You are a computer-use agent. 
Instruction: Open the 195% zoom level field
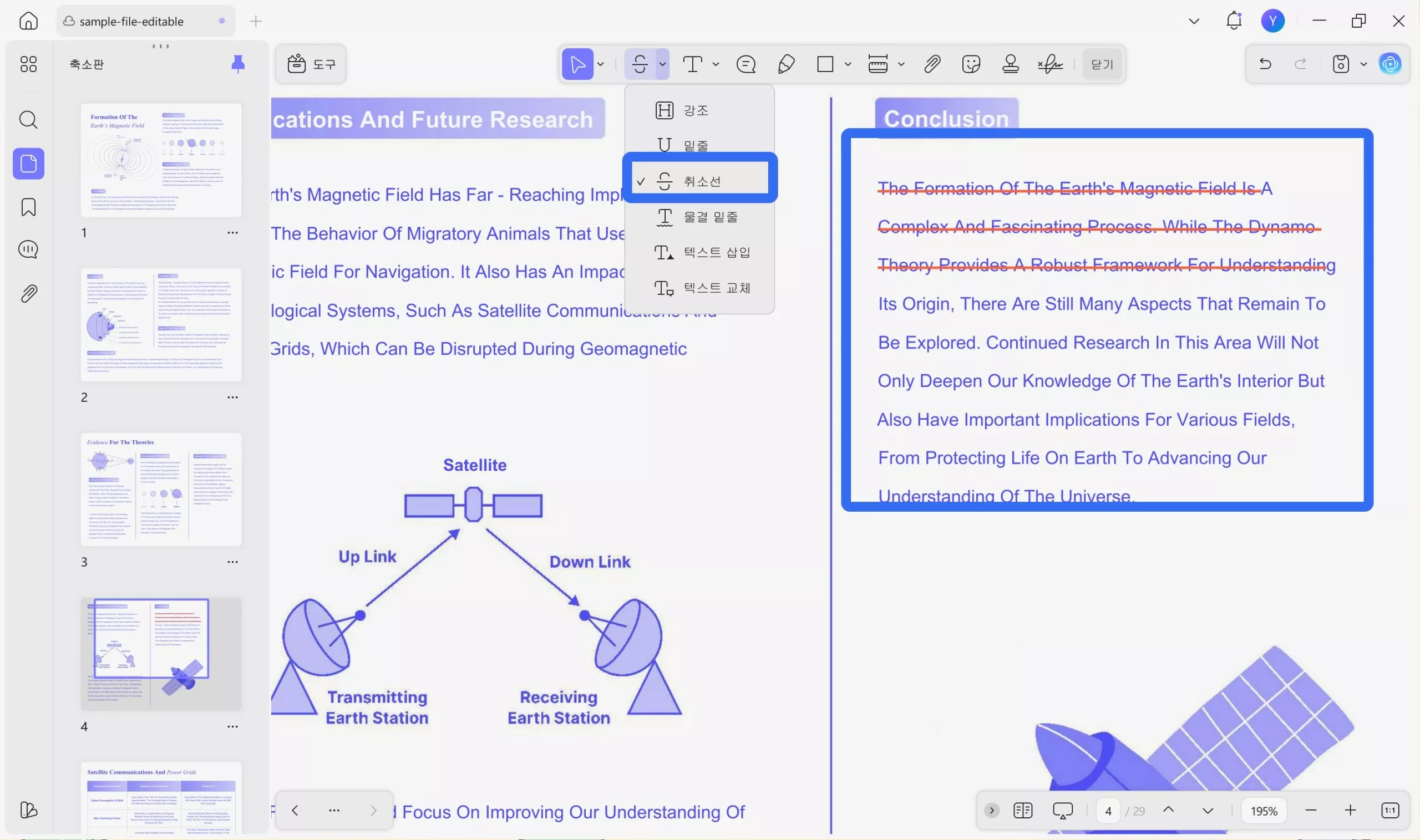pyautogui.click(x=1264, y=811)
